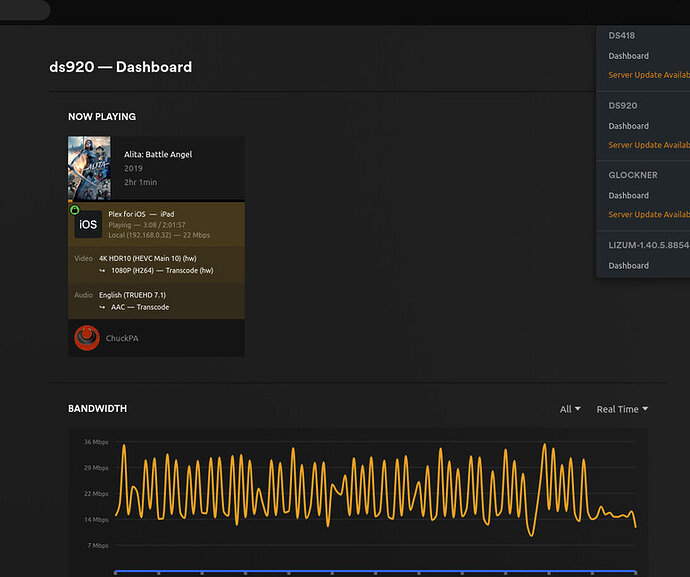Click the ds920 — Dashboard page title
Image resolution: width=690 pixels, height=577 pixels.
tap(121, 67)
